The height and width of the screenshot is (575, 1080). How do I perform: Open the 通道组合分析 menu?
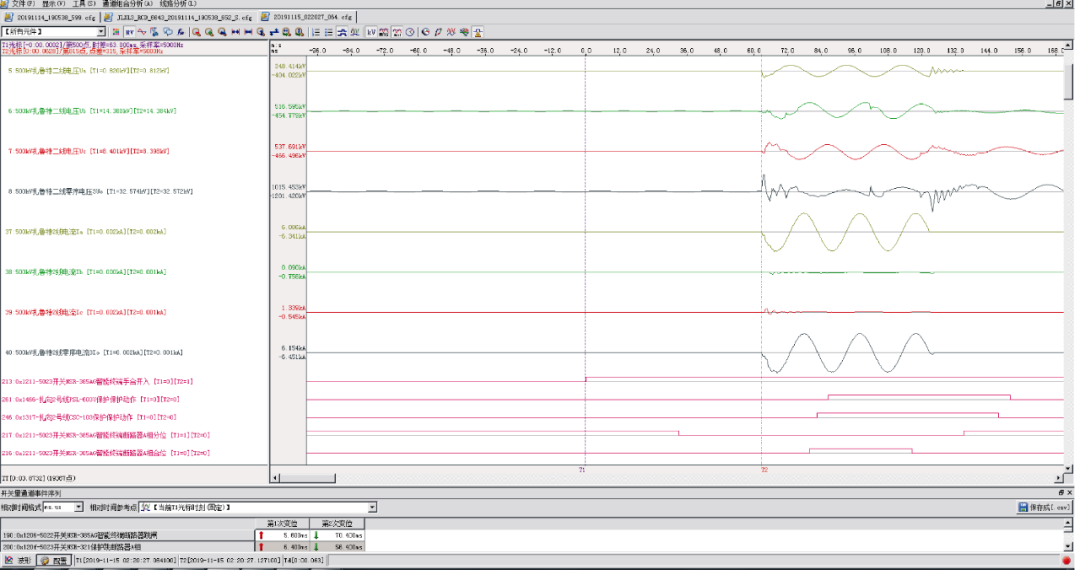[127, 3]
